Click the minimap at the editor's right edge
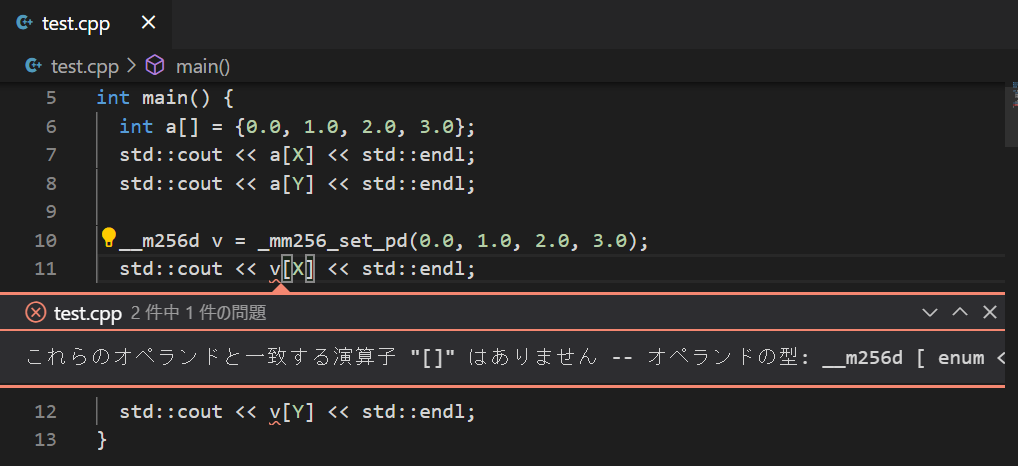Image resolution: width=1018 pixels, height=466 pixels. click(x=1008, y=108)
